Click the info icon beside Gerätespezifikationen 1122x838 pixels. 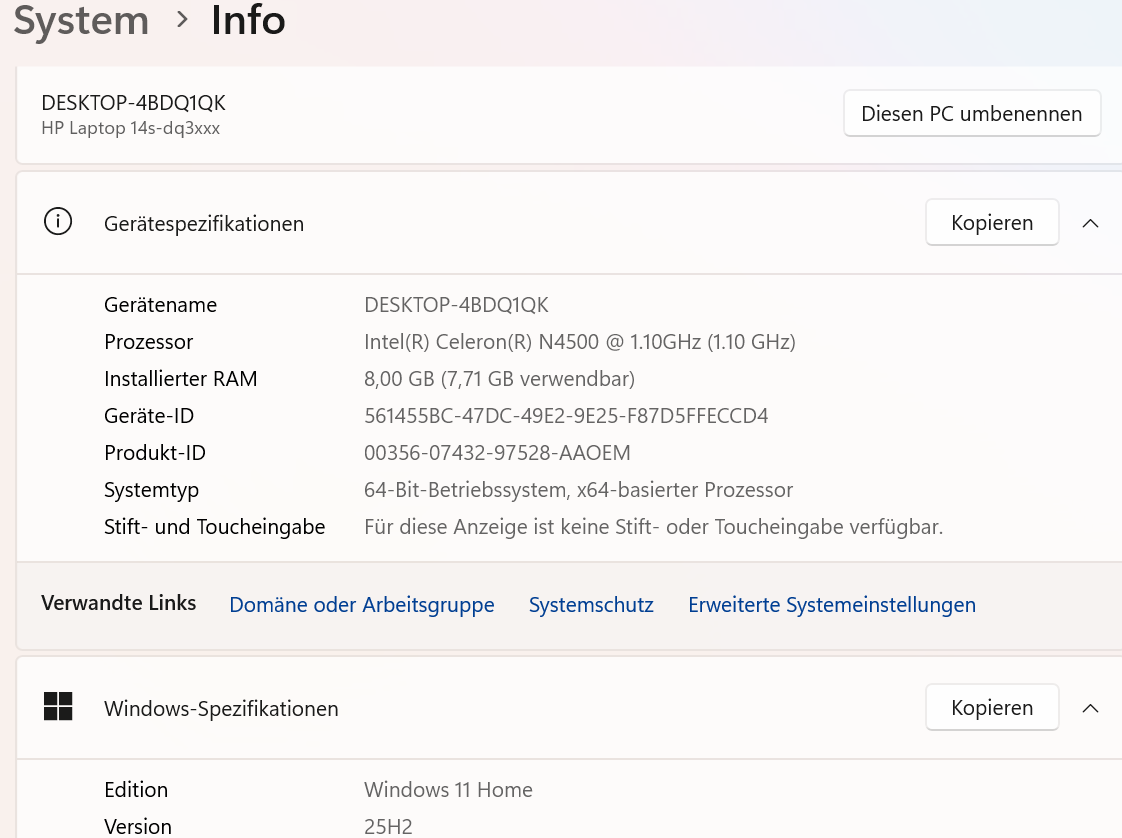[58, 222]
